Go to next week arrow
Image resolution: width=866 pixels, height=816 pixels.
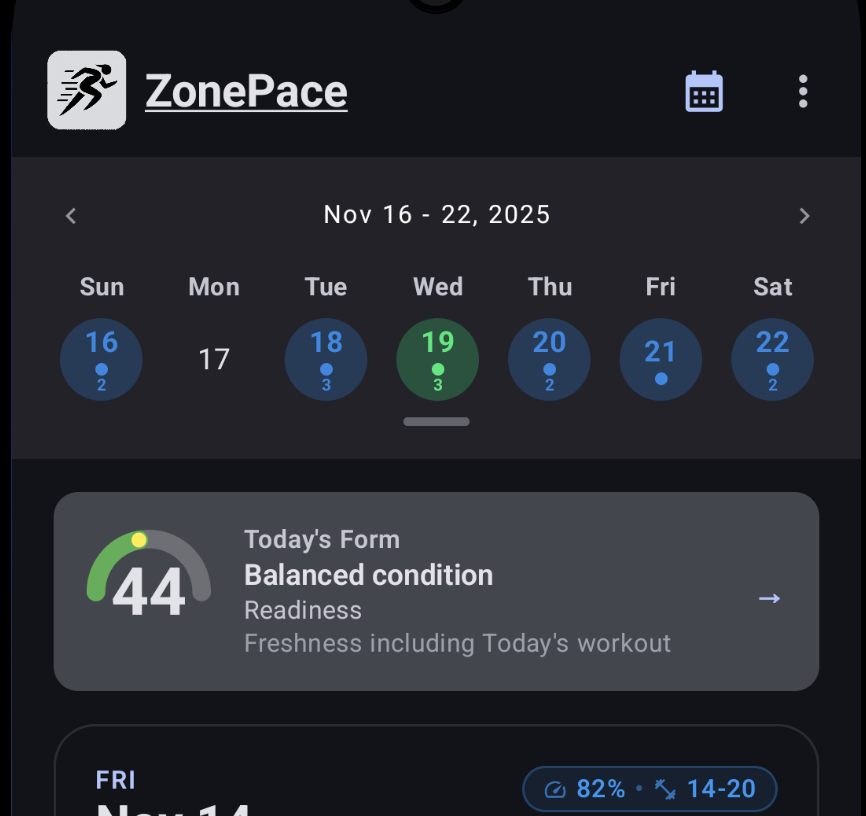tap(804, 215)
